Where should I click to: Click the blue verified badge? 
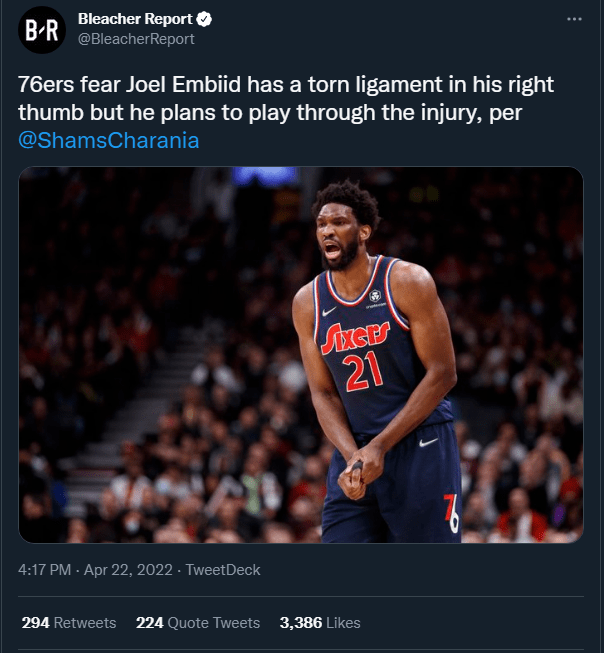pyautogui.click(x=203, y=20)
